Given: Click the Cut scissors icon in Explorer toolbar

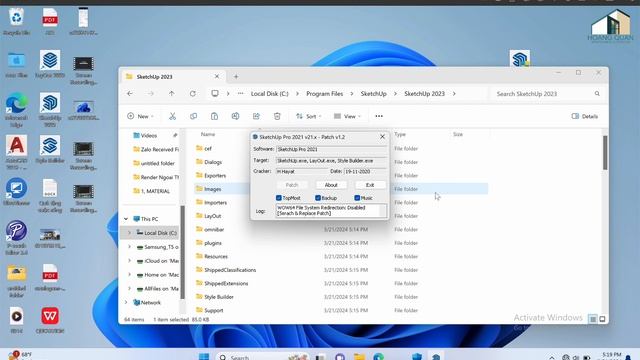Looking at the screenshot, I should (x=172, y=116).
